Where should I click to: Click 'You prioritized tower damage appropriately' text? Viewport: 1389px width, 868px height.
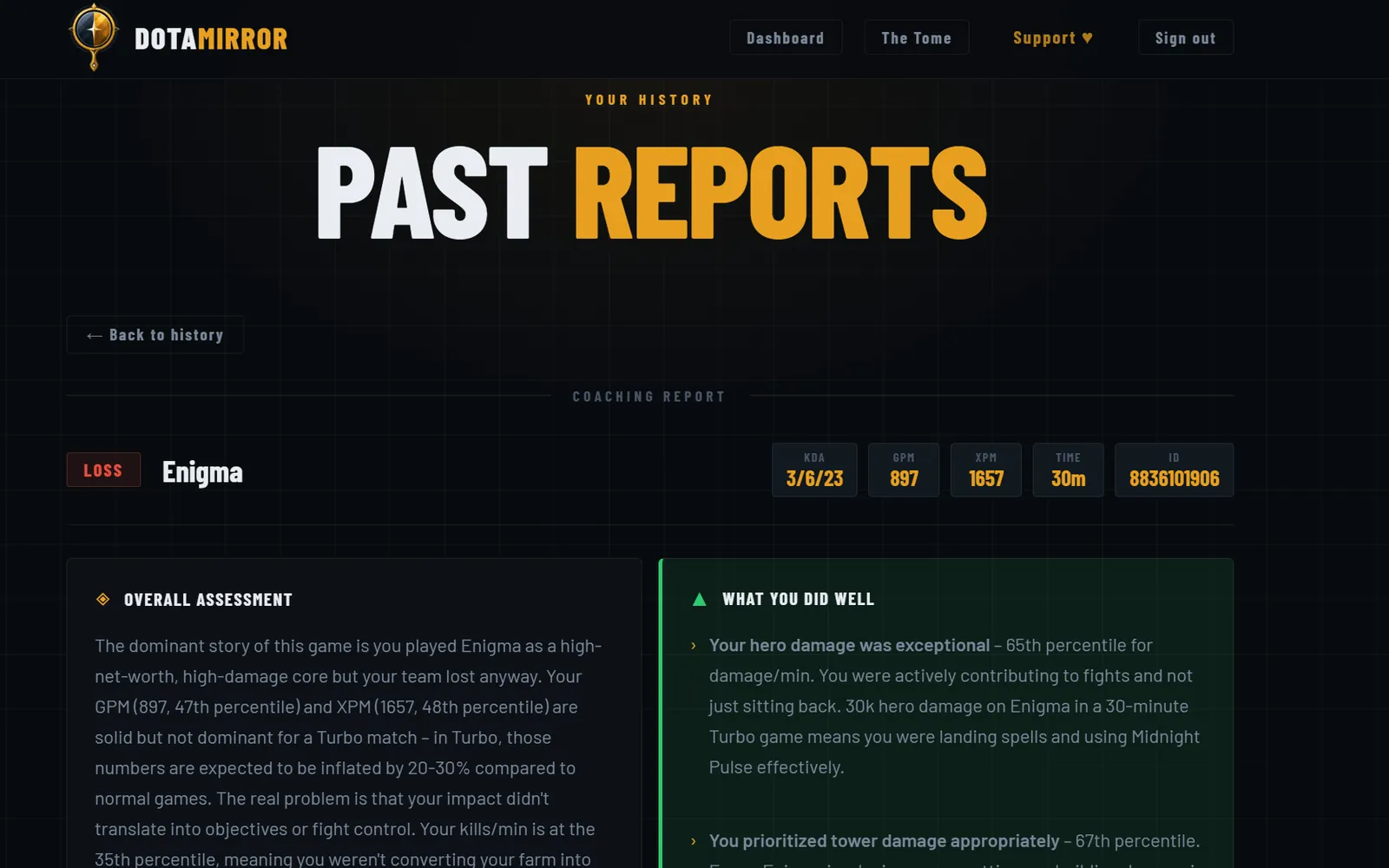point(884,841)
